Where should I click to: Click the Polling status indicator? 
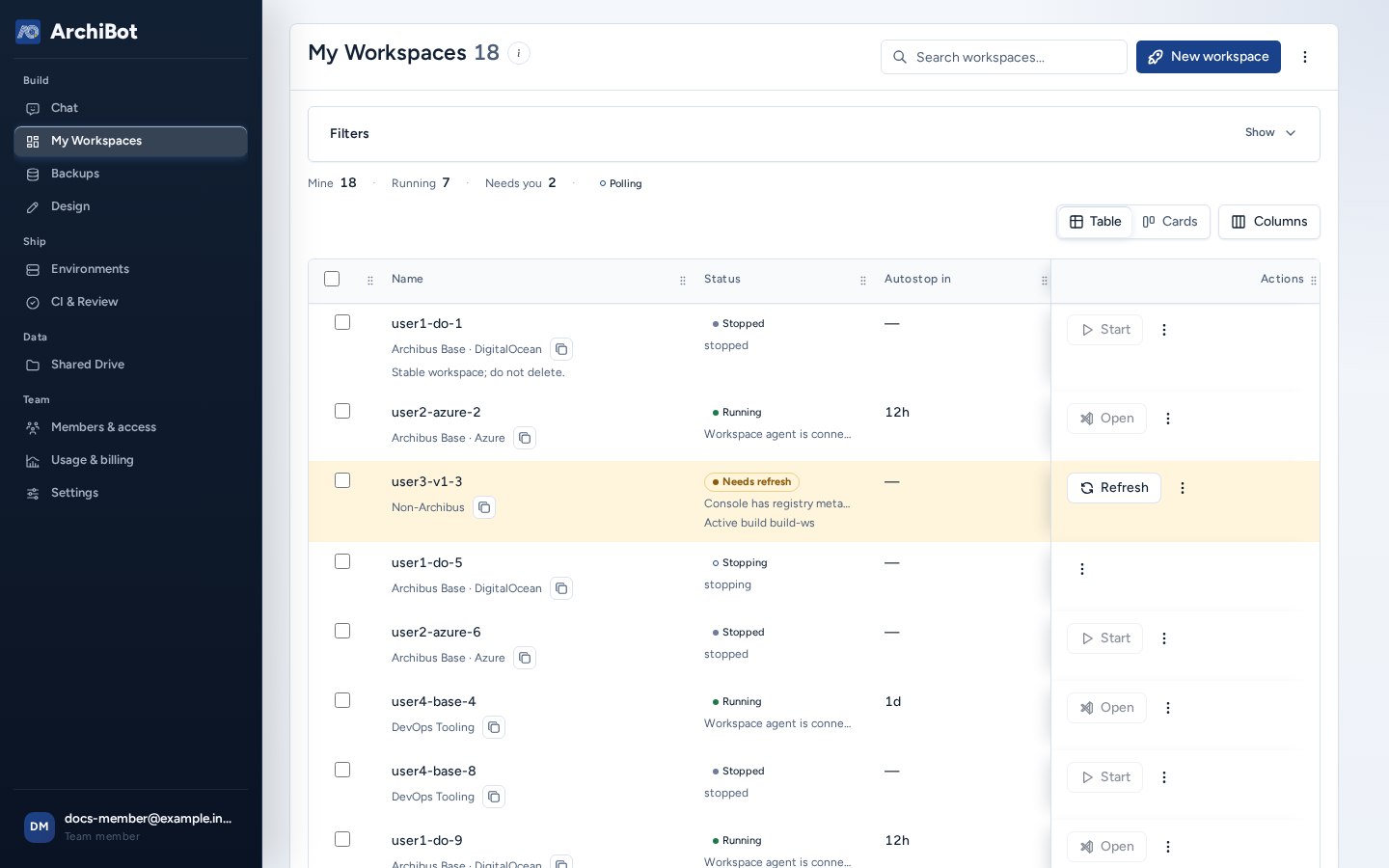tap(620, 183)
